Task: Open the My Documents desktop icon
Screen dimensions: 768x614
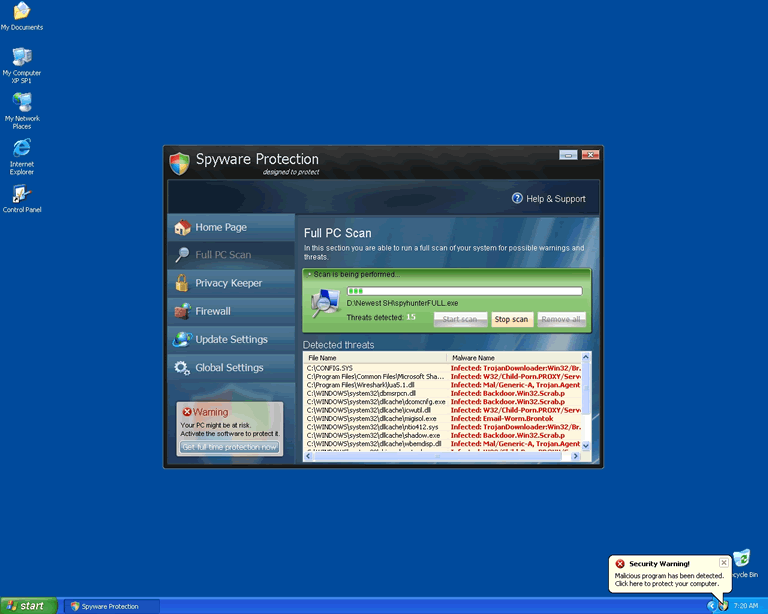Action: [x=21, y=12]
